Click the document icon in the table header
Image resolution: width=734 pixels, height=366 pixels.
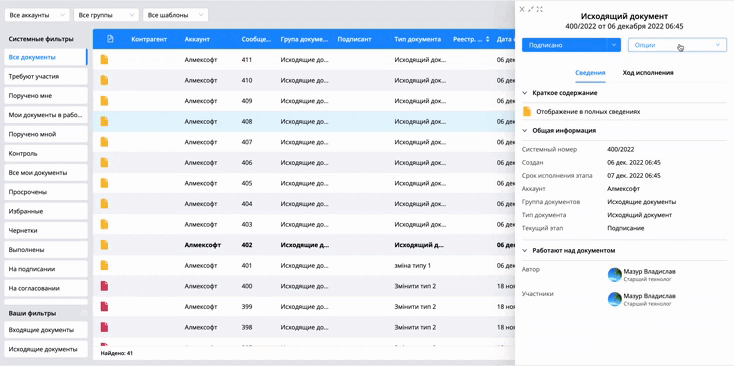click(110, 39)
